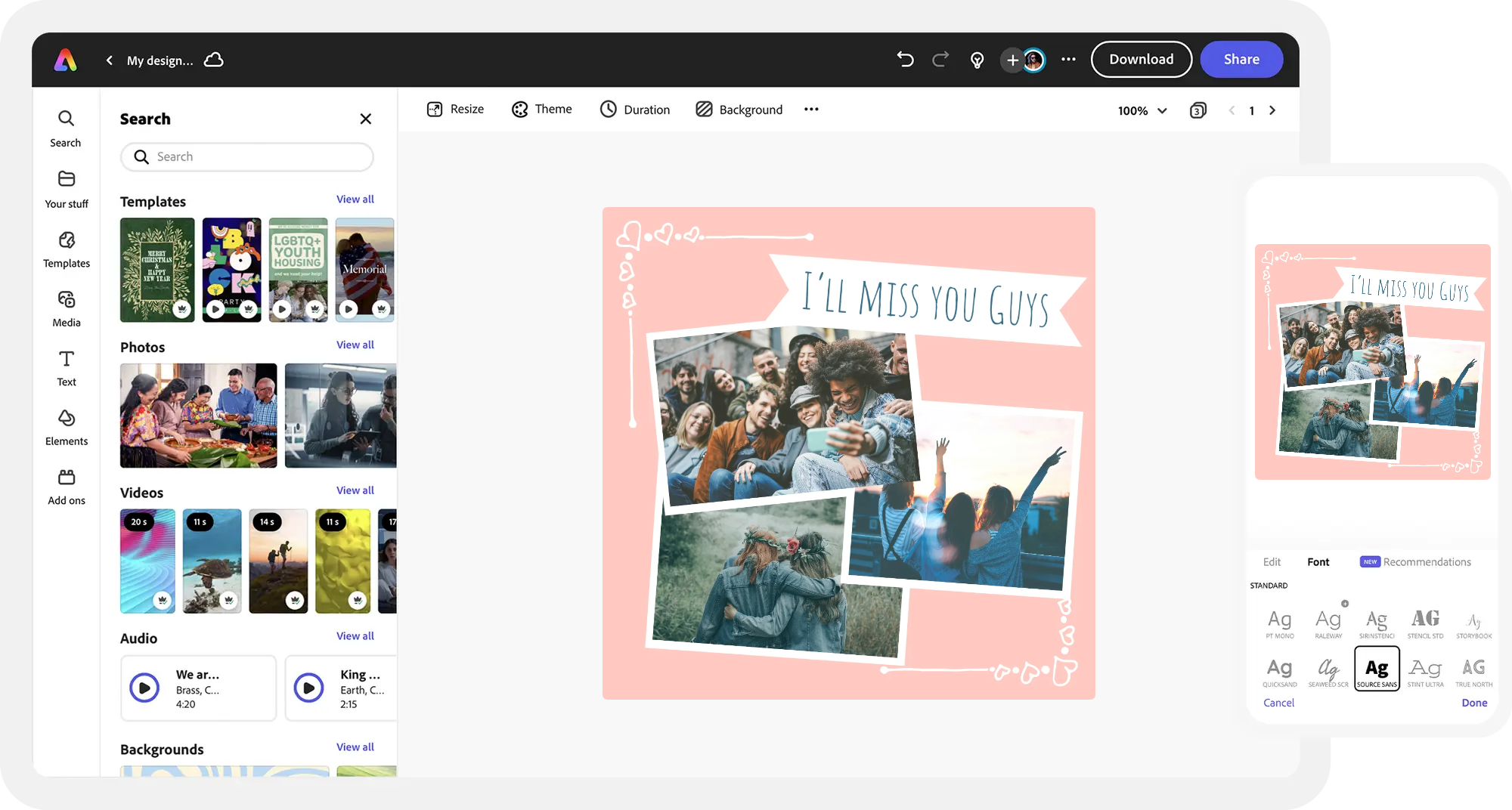
Task: Switch to the Font tab on phone panel
Action: click(x=1318, y=562)
